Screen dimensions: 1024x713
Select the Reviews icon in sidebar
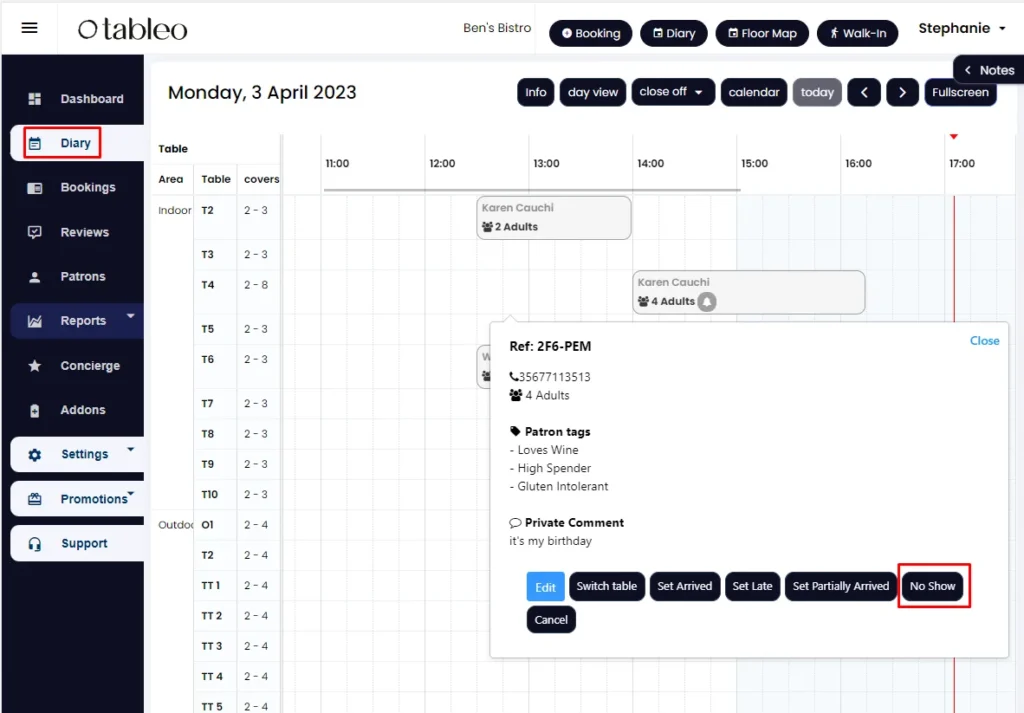click(35, 232)
